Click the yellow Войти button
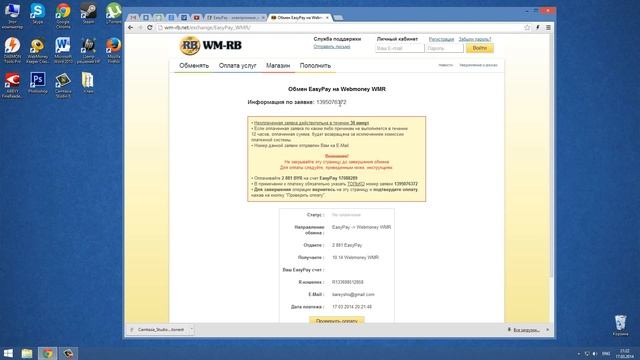 click(x=480, y=48)
